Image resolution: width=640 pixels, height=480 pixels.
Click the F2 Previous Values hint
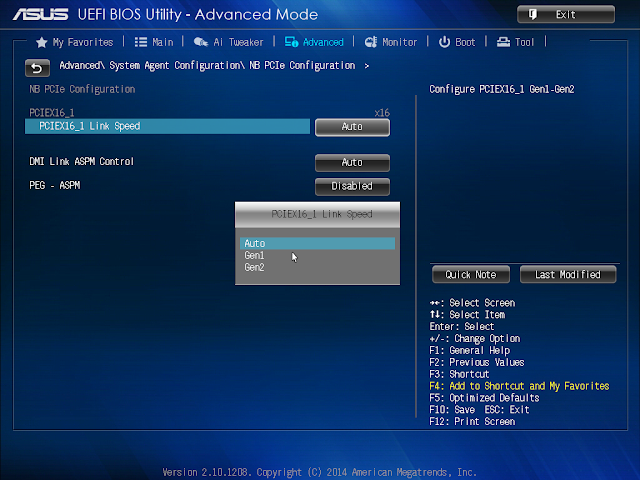477,362
